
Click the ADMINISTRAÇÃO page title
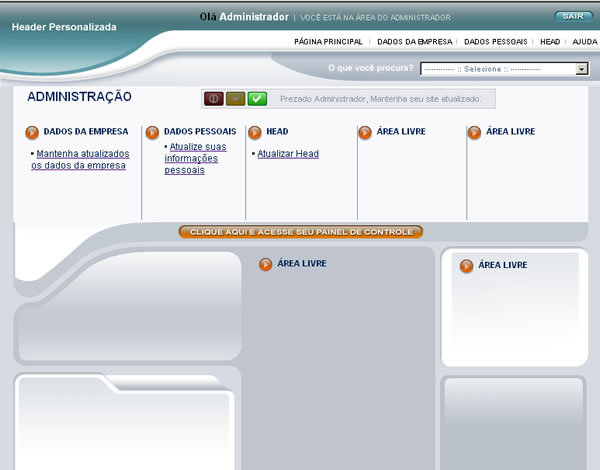point(80,96)
